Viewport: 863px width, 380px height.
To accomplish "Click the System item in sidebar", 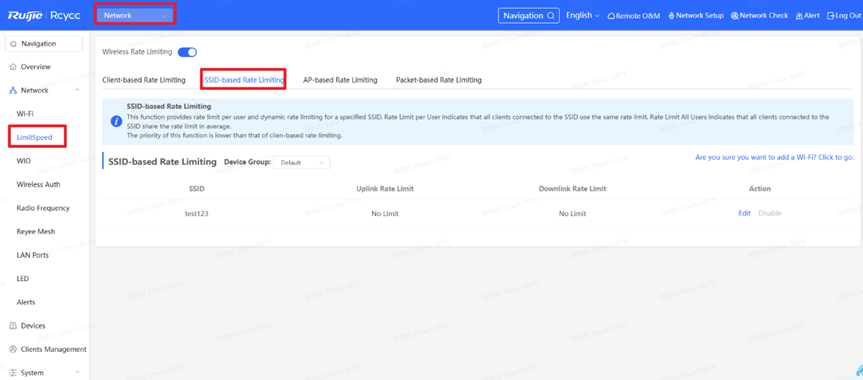I will tap(32, 373).
